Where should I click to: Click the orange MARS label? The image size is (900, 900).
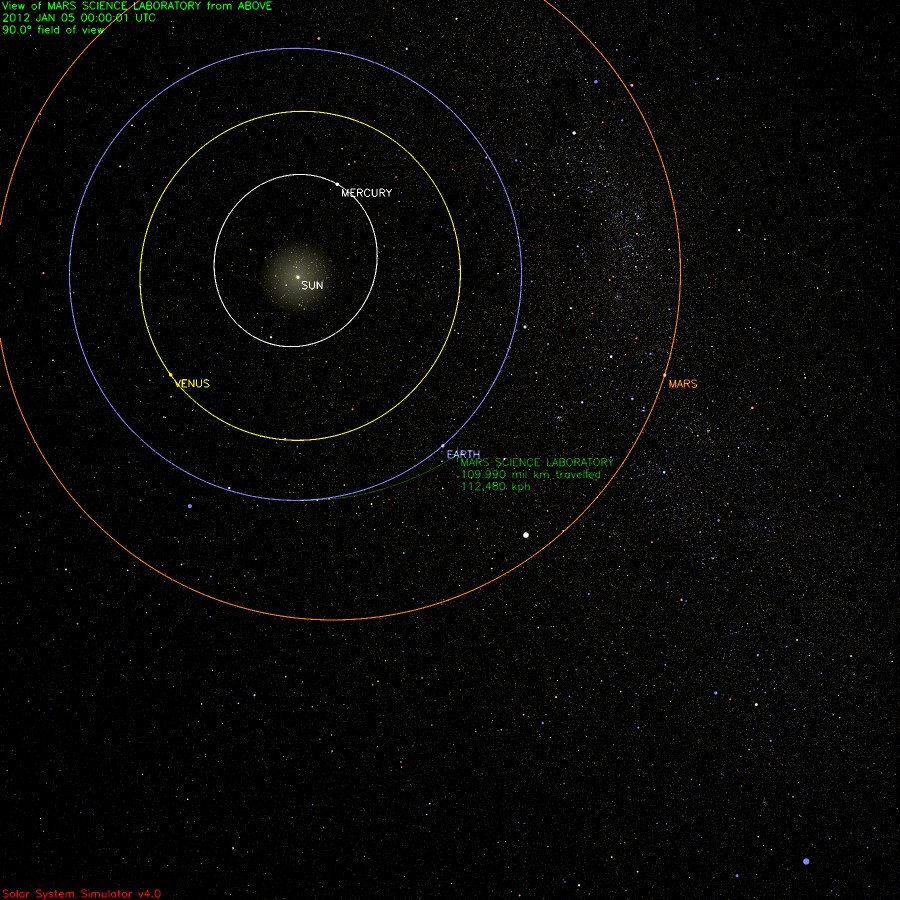tap(683, 384)
